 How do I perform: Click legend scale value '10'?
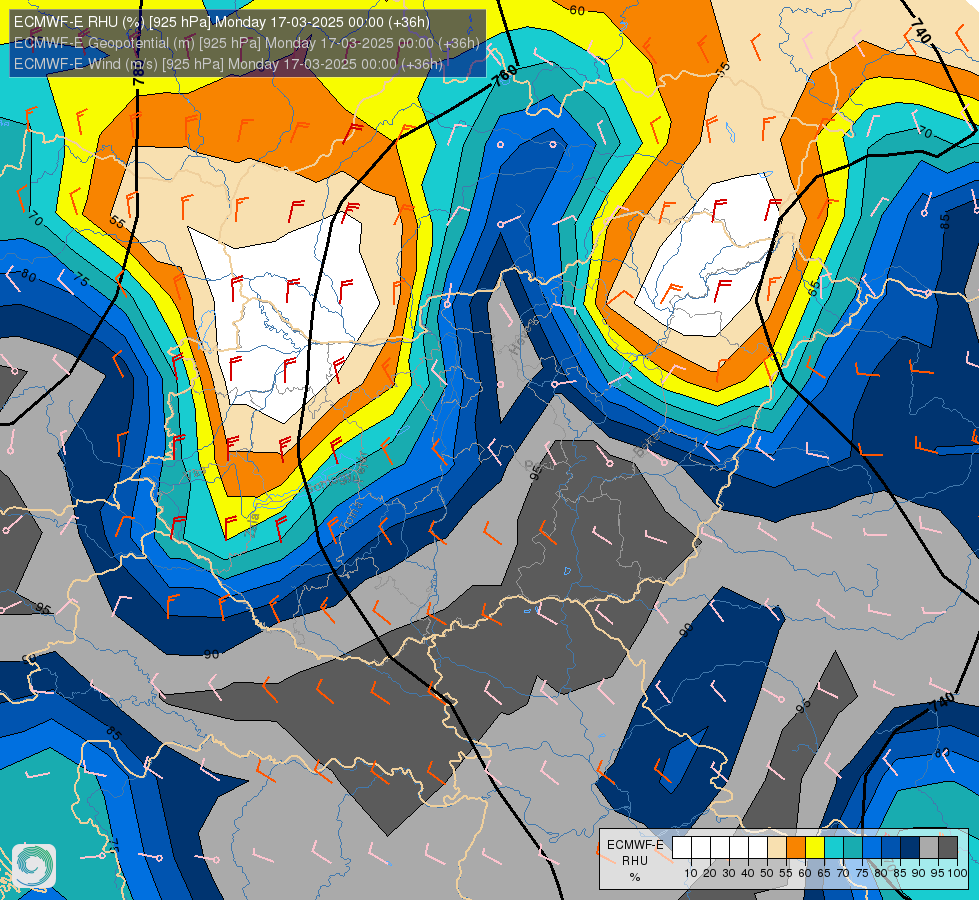tap(691, 873)
